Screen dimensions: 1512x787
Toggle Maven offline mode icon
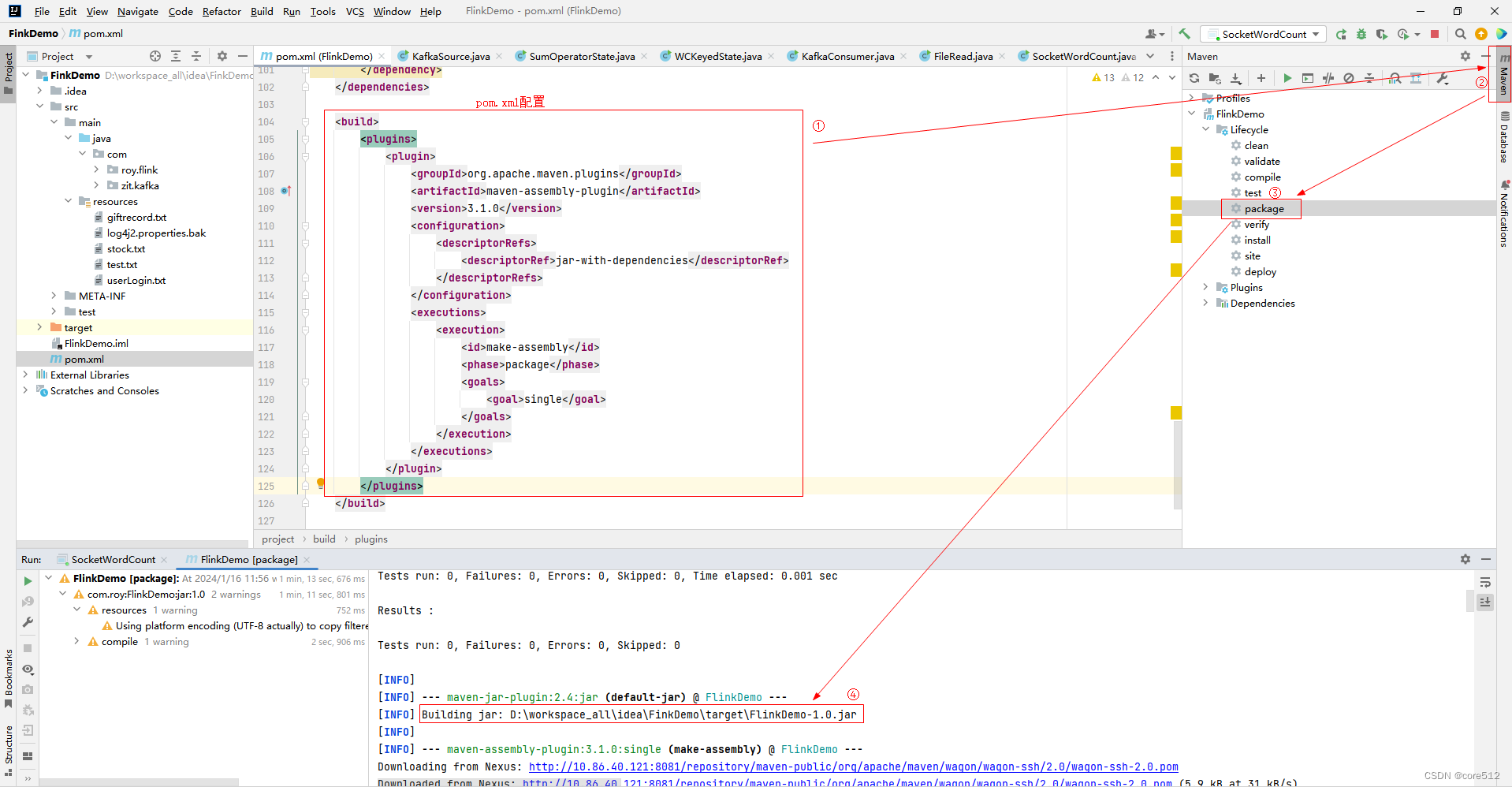[1328, 78]
